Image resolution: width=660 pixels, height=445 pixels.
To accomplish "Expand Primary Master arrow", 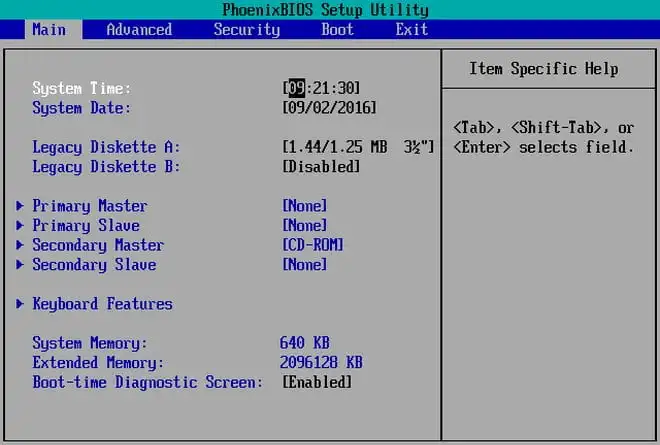I will point(20,206).
